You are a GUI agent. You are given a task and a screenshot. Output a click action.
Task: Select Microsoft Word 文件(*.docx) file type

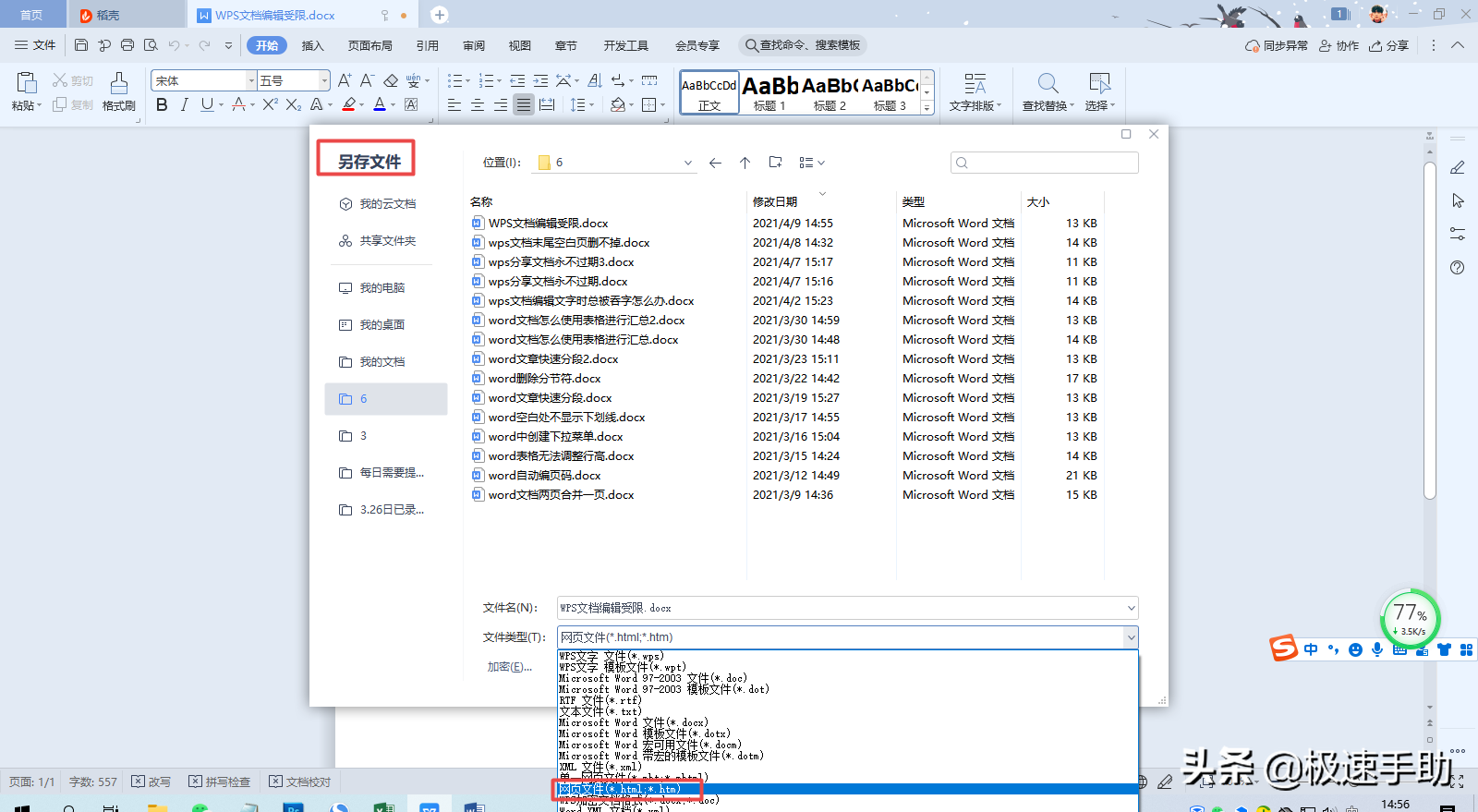[x=634, y=722]
